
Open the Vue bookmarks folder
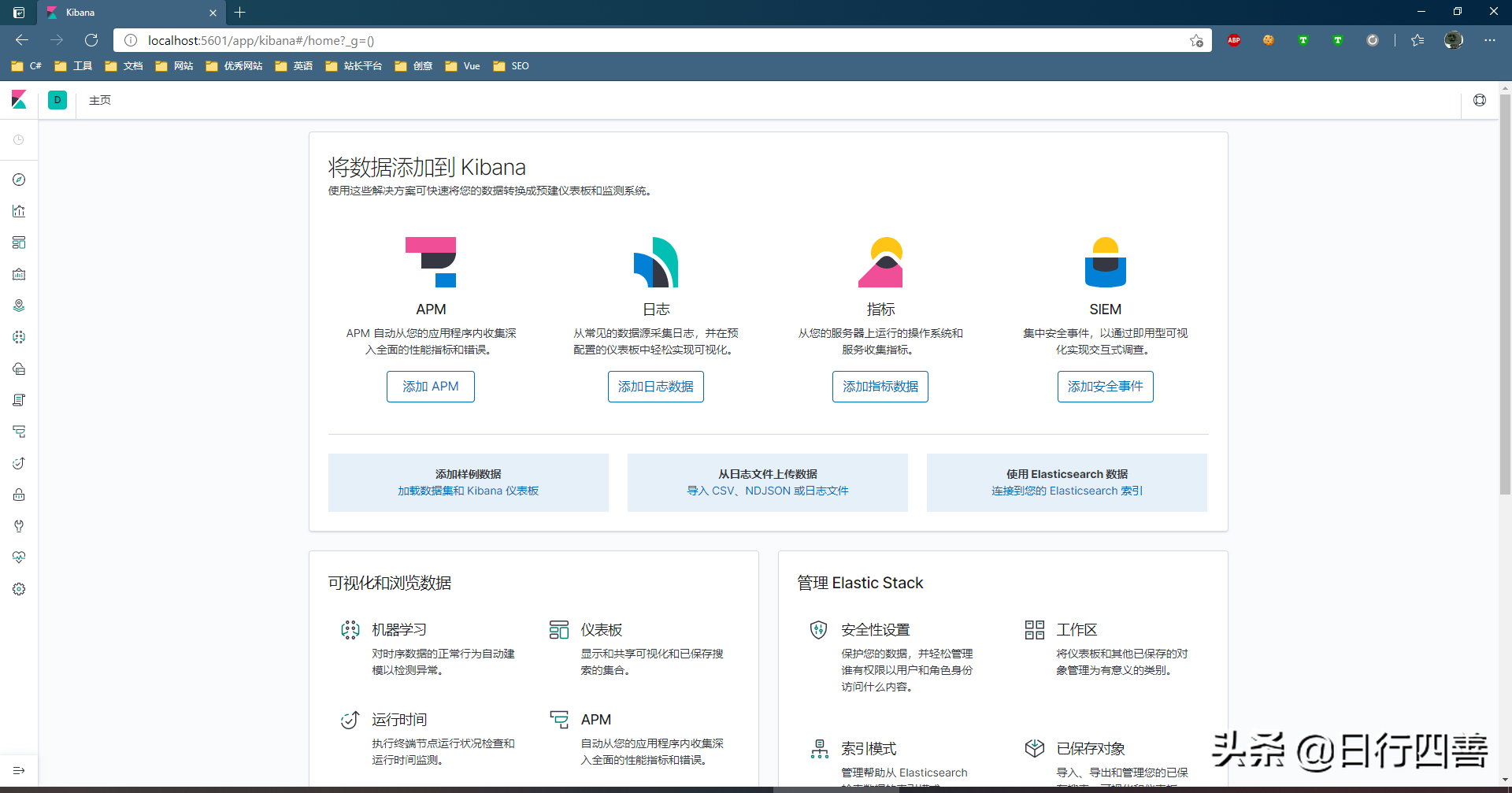pyautogui.click(x=463, y=66)
